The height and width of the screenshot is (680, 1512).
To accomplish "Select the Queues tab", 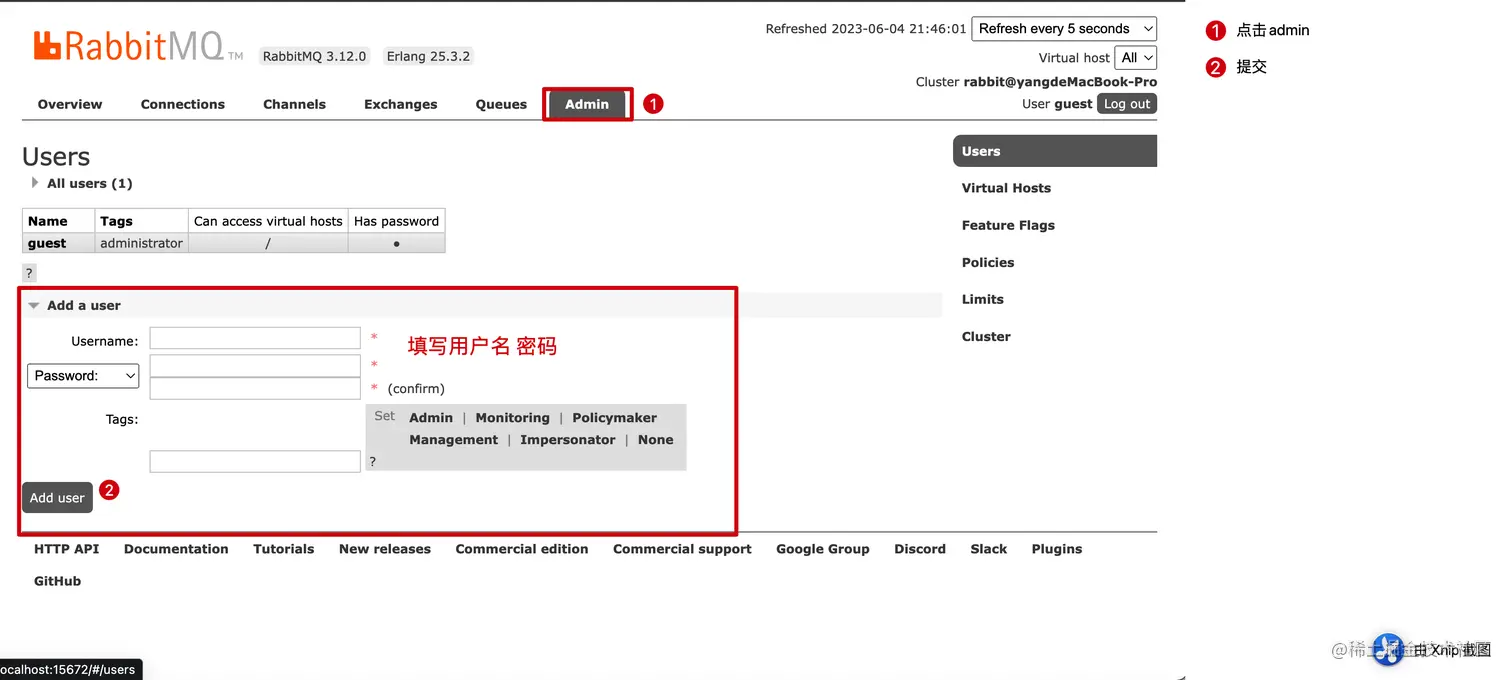I will 501,104.
